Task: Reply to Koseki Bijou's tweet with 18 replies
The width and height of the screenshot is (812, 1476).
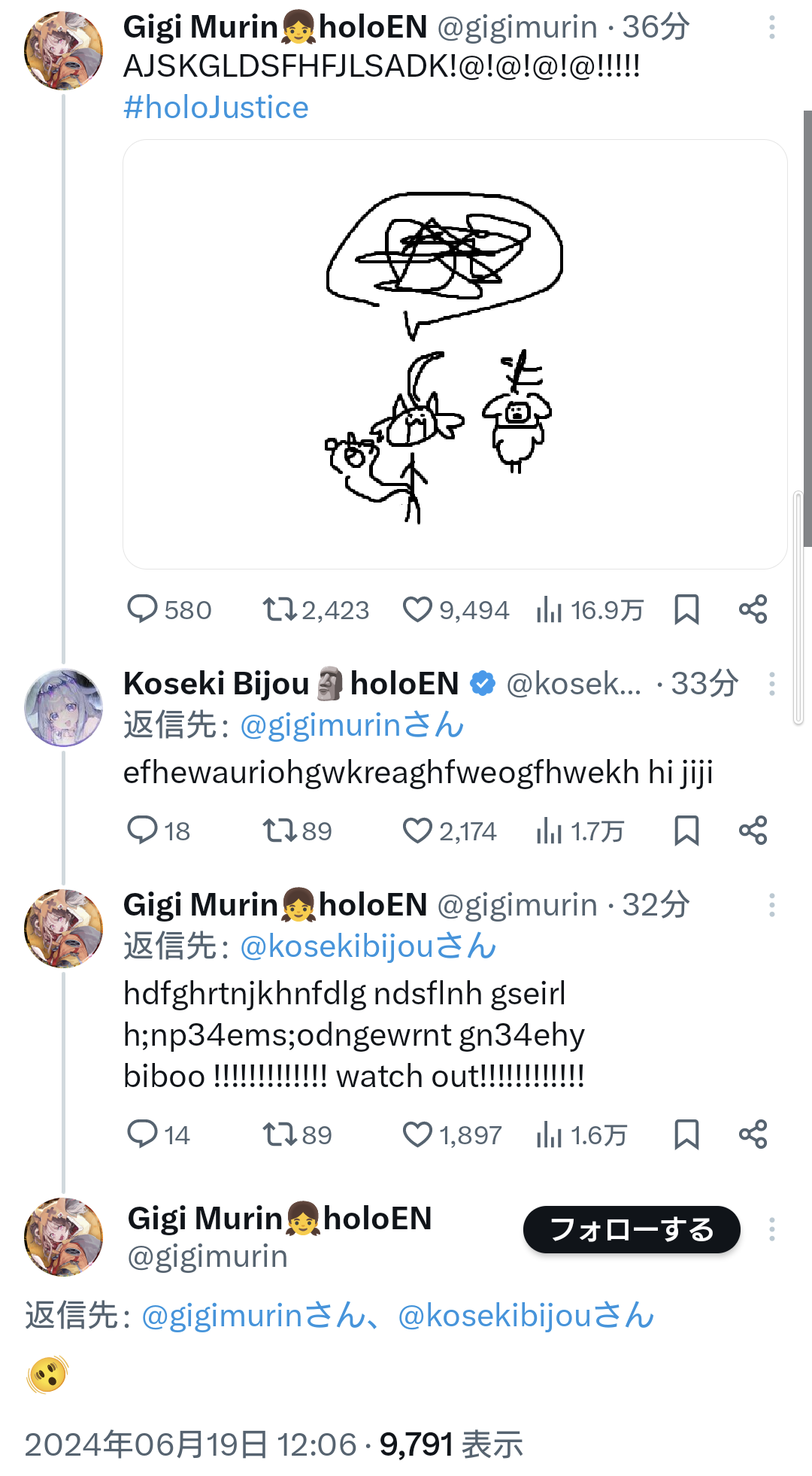Action: coord(142,831)
